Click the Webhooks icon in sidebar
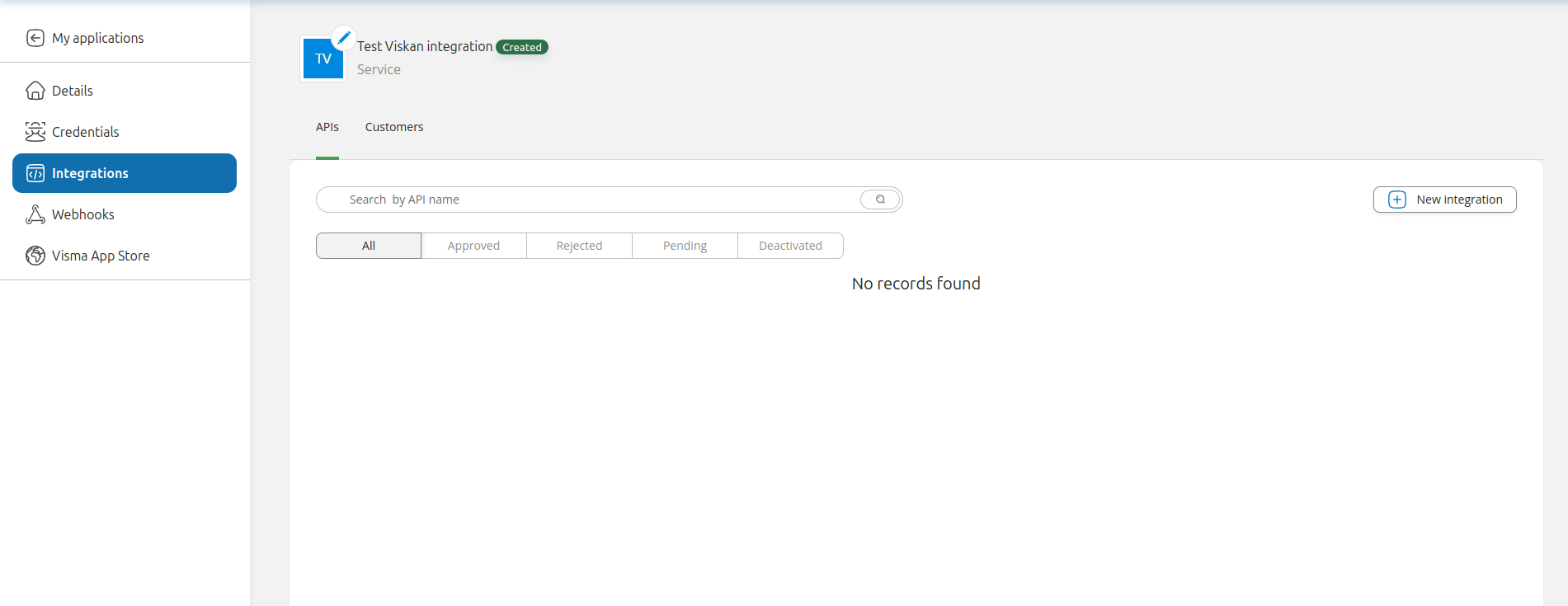This screenshot has width=1568, height=606. click(35, 214)
